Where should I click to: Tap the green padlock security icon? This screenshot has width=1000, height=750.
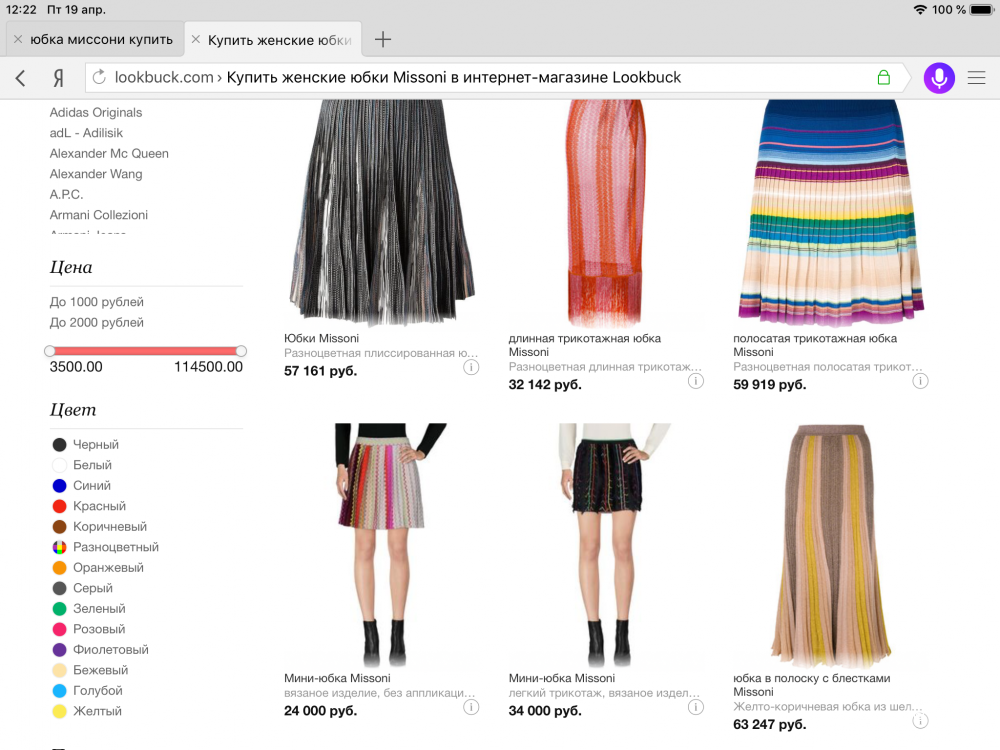point(883,78)
